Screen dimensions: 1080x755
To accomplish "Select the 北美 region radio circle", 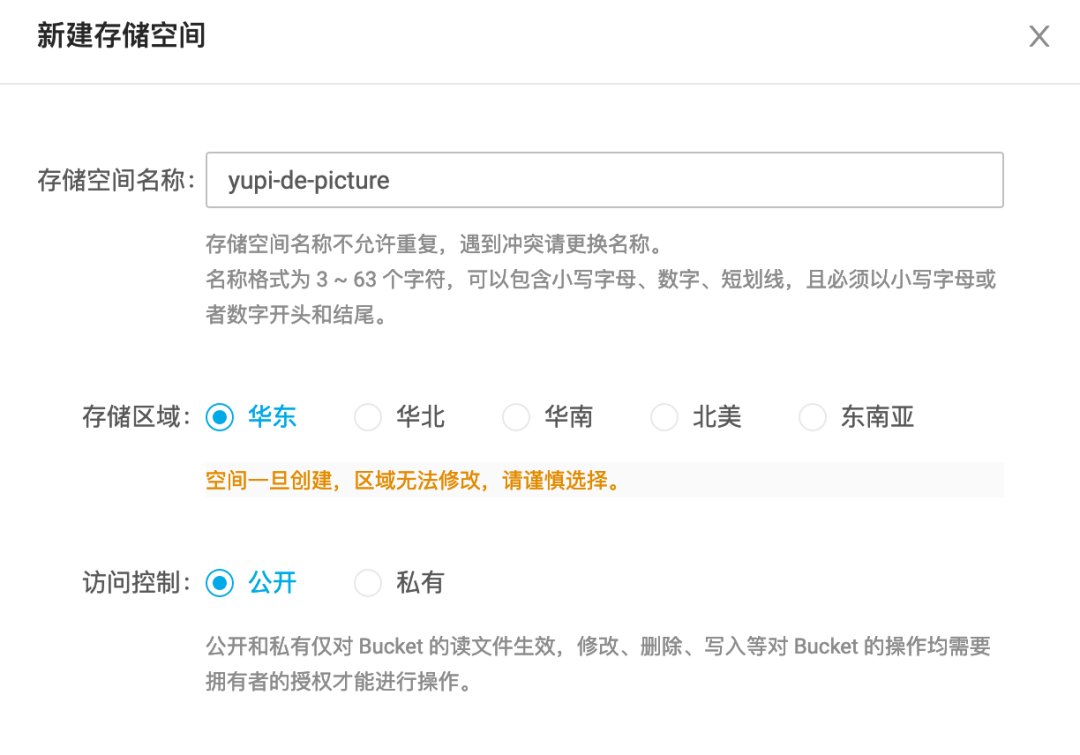I will 664,417.
